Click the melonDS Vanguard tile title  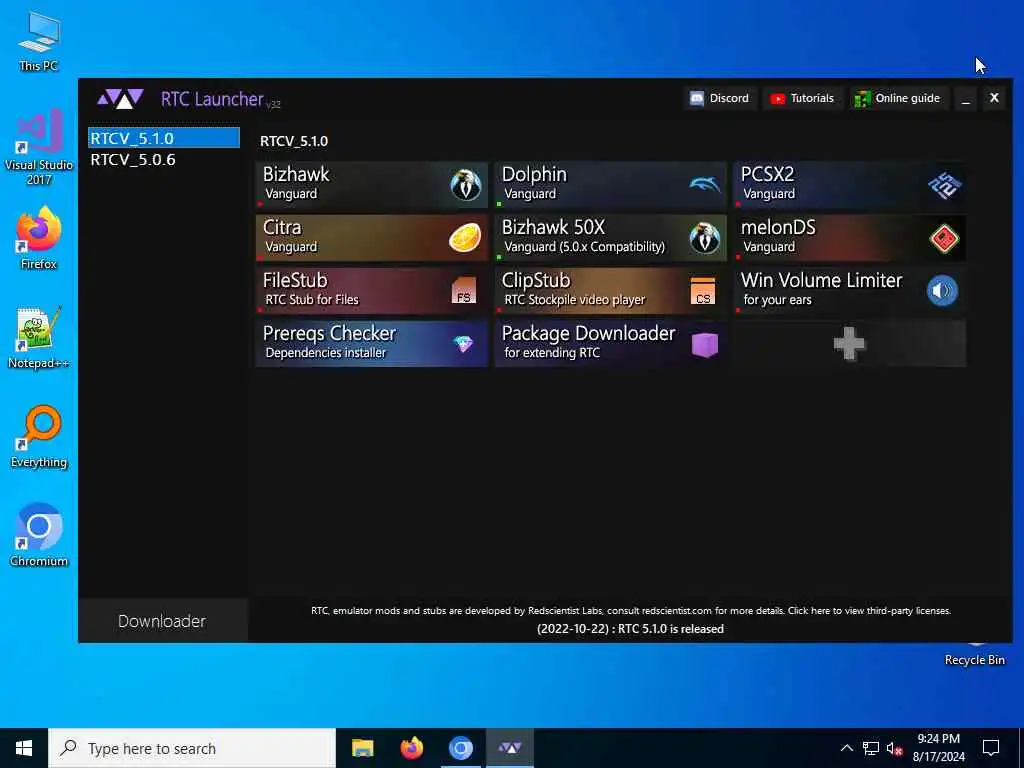(x=778, y=227)
